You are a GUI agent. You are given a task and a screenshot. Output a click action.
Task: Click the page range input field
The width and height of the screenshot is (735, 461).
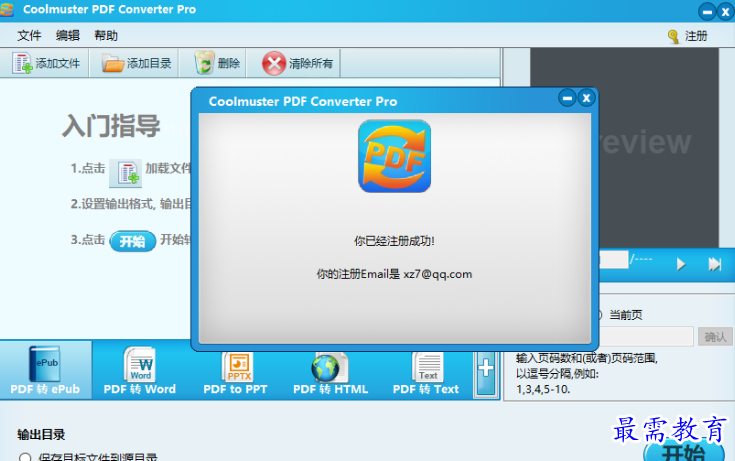coord(646,336)
